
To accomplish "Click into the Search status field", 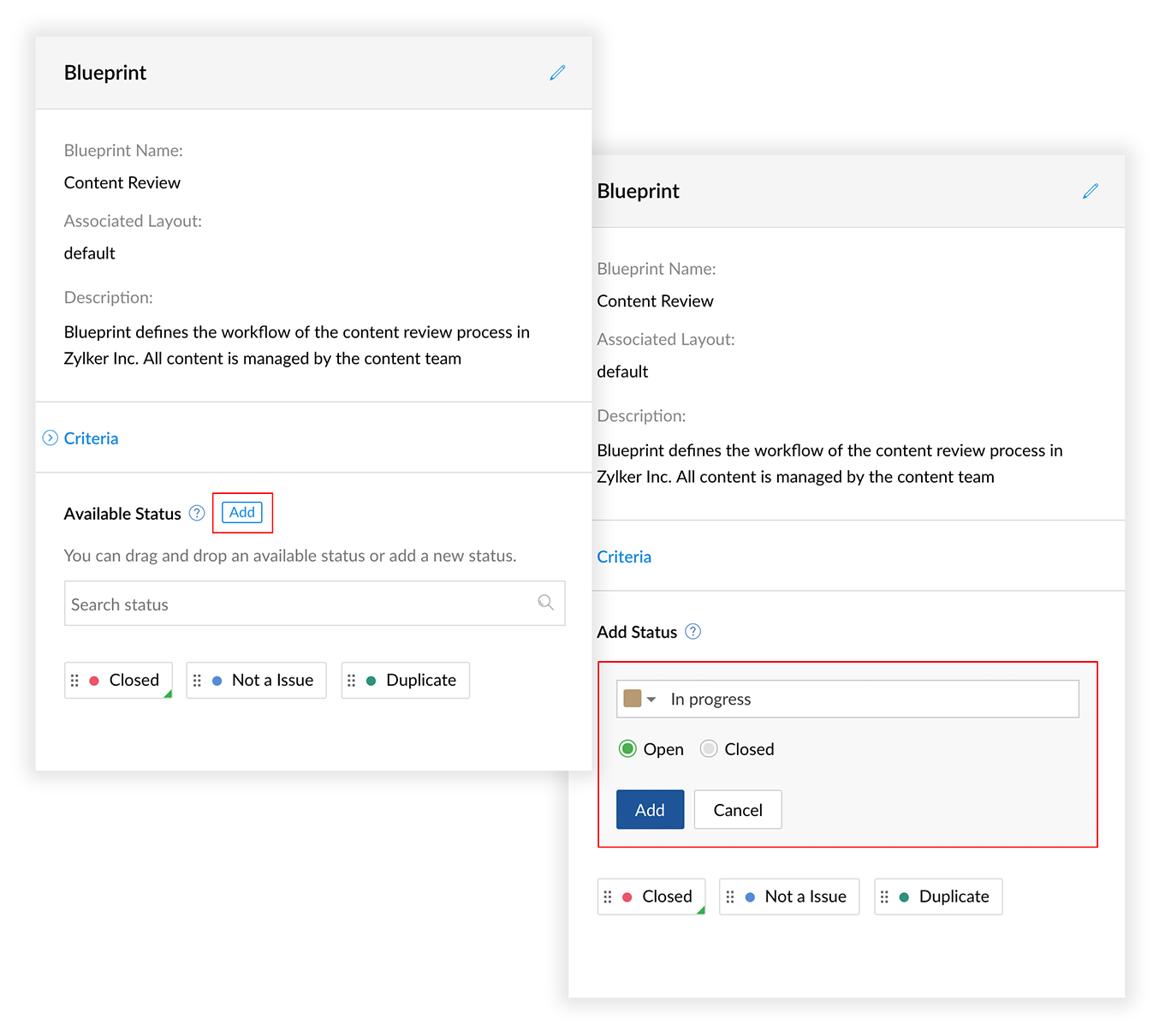I will (300, 604).
